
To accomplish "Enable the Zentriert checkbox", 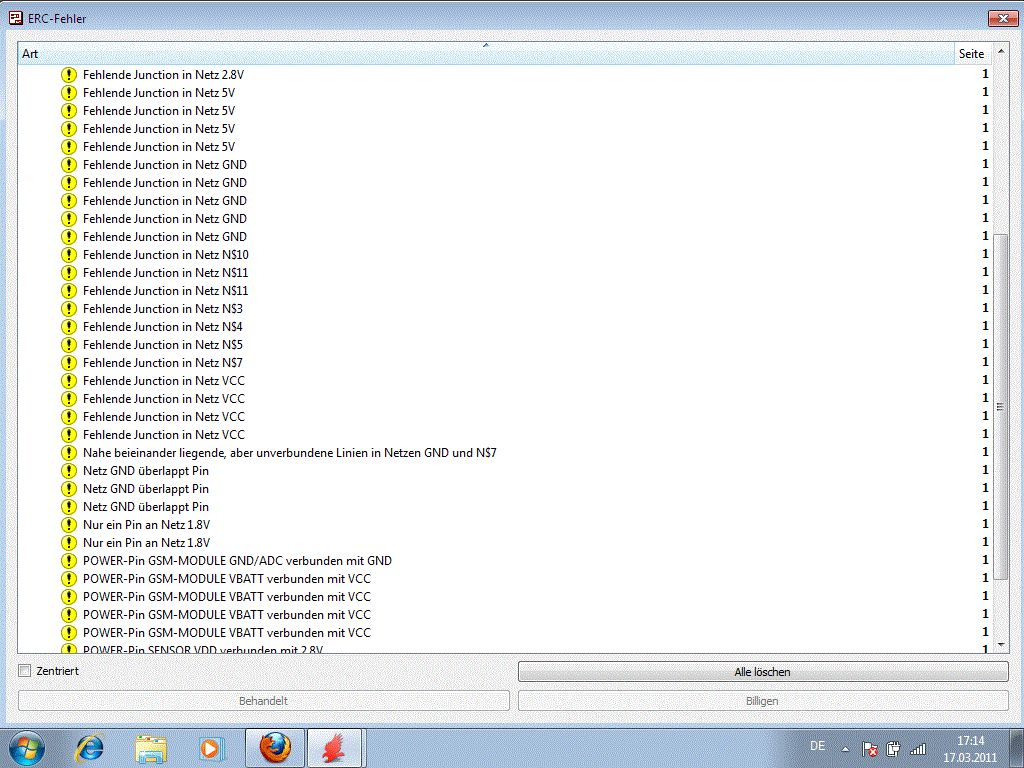I will click(x=25, y=671).
